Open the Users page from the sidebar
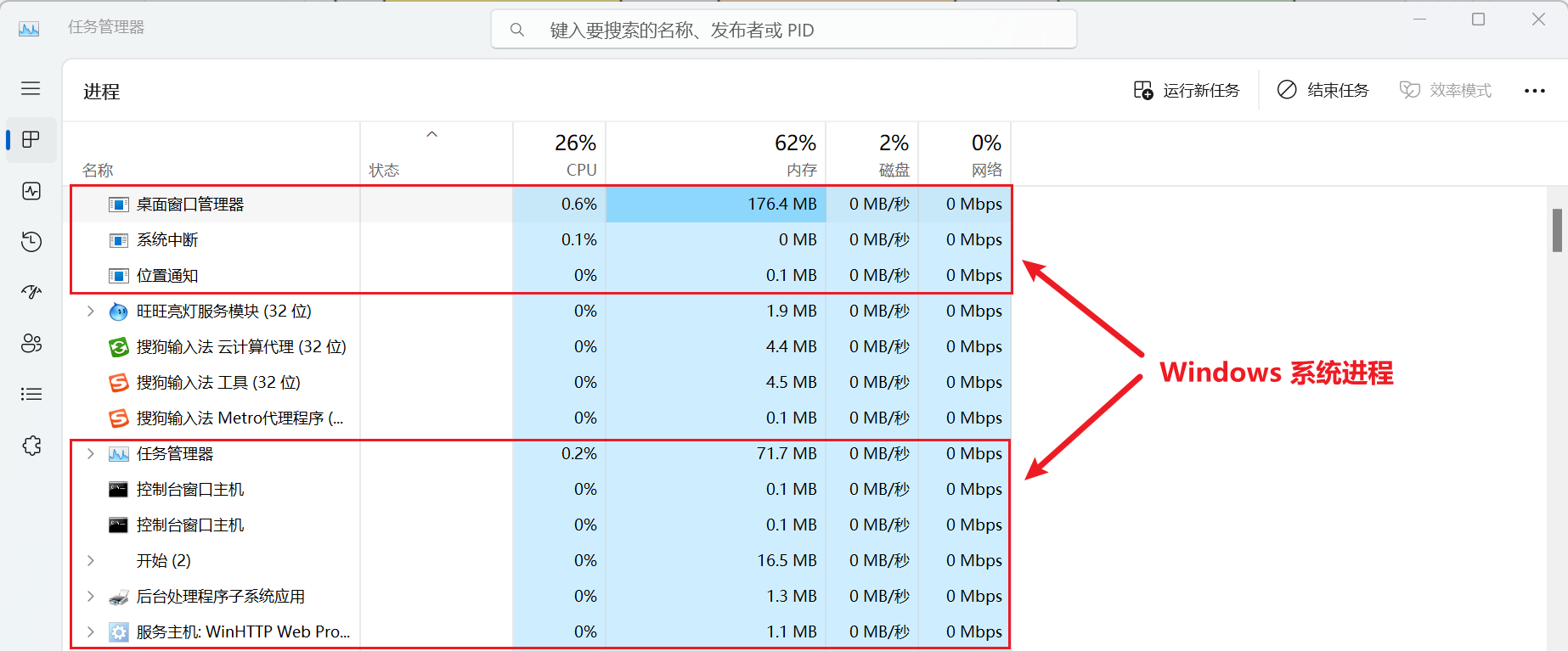This screenshot has width=1568, height=651. click(x=31, y=343)
